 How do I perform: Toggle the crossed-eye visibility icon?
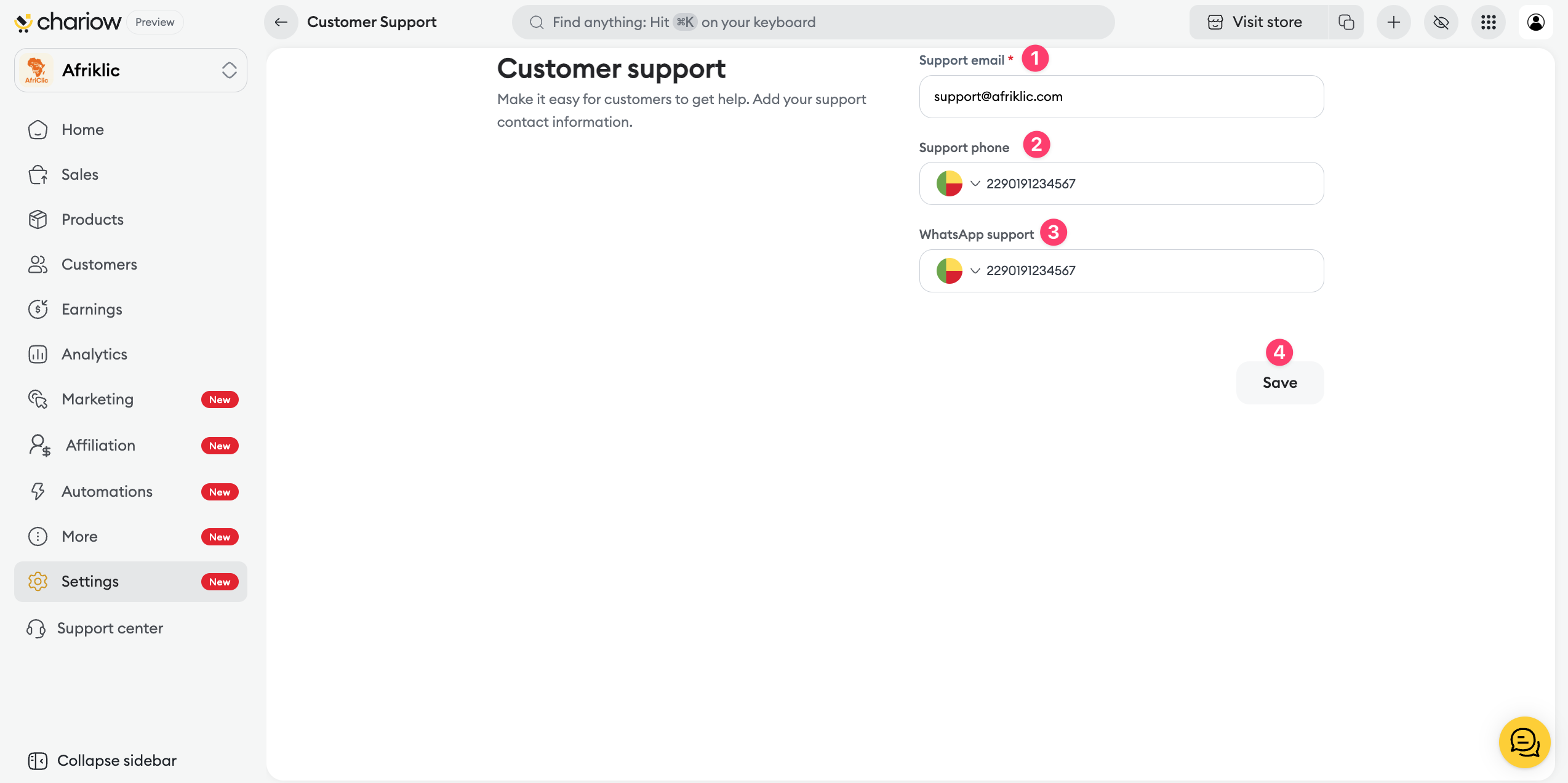(x=1441, y=22)
